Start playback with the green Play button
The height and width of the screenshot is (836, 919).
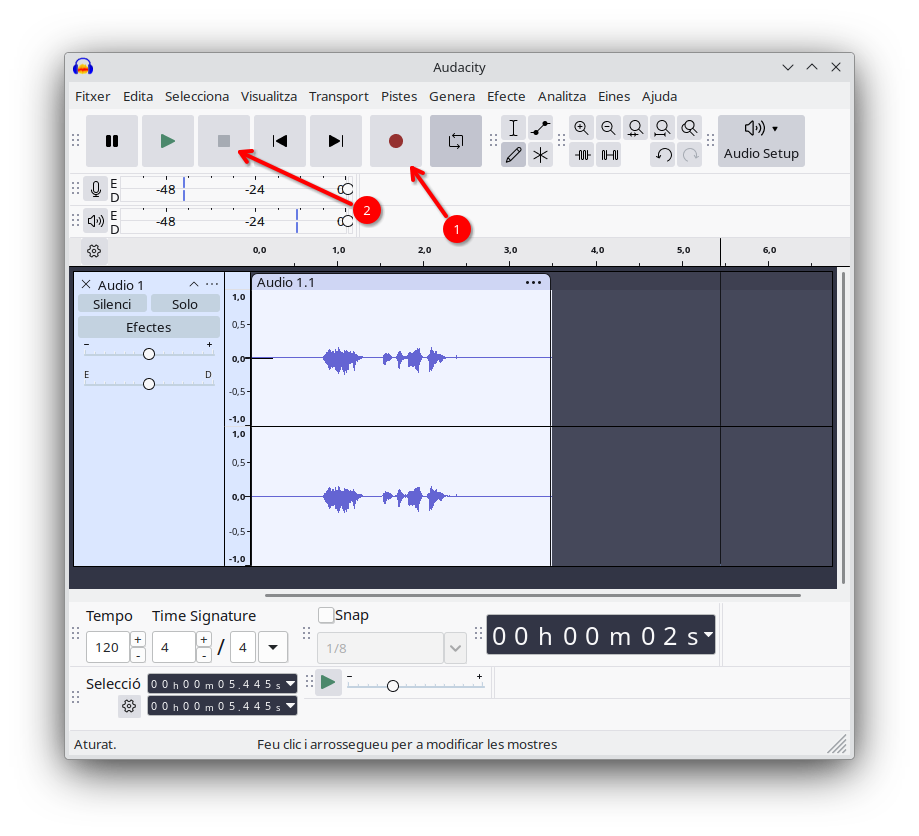coord(168,141)
